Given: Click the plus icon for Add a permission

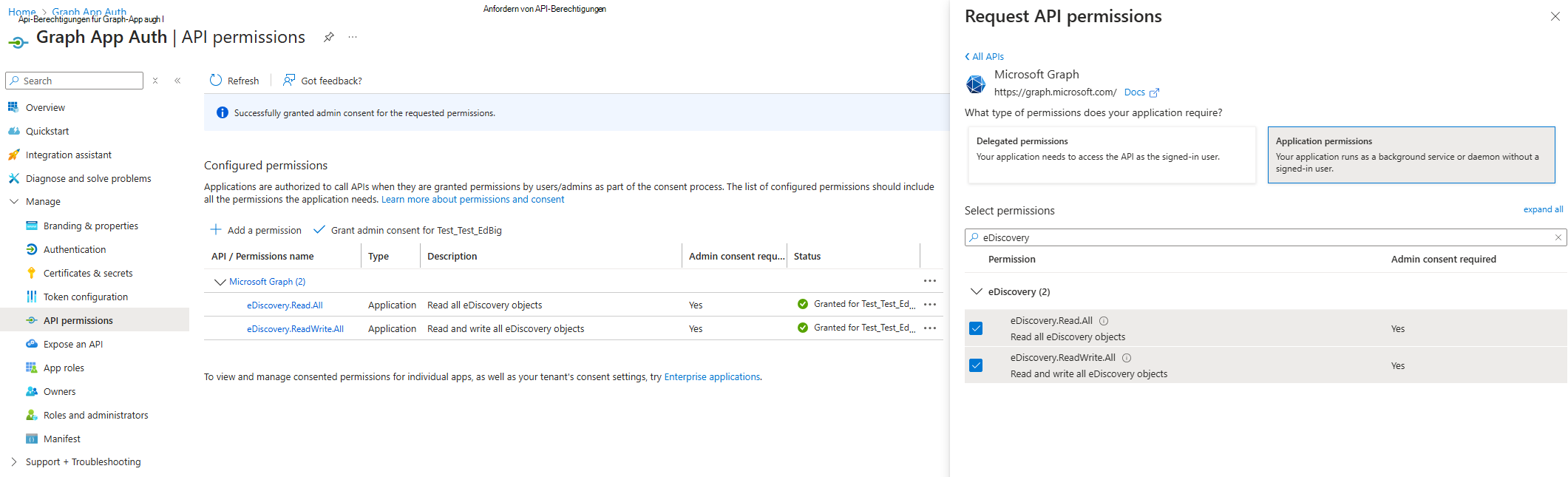Looking at the screenshot, I should pos(216,230).
